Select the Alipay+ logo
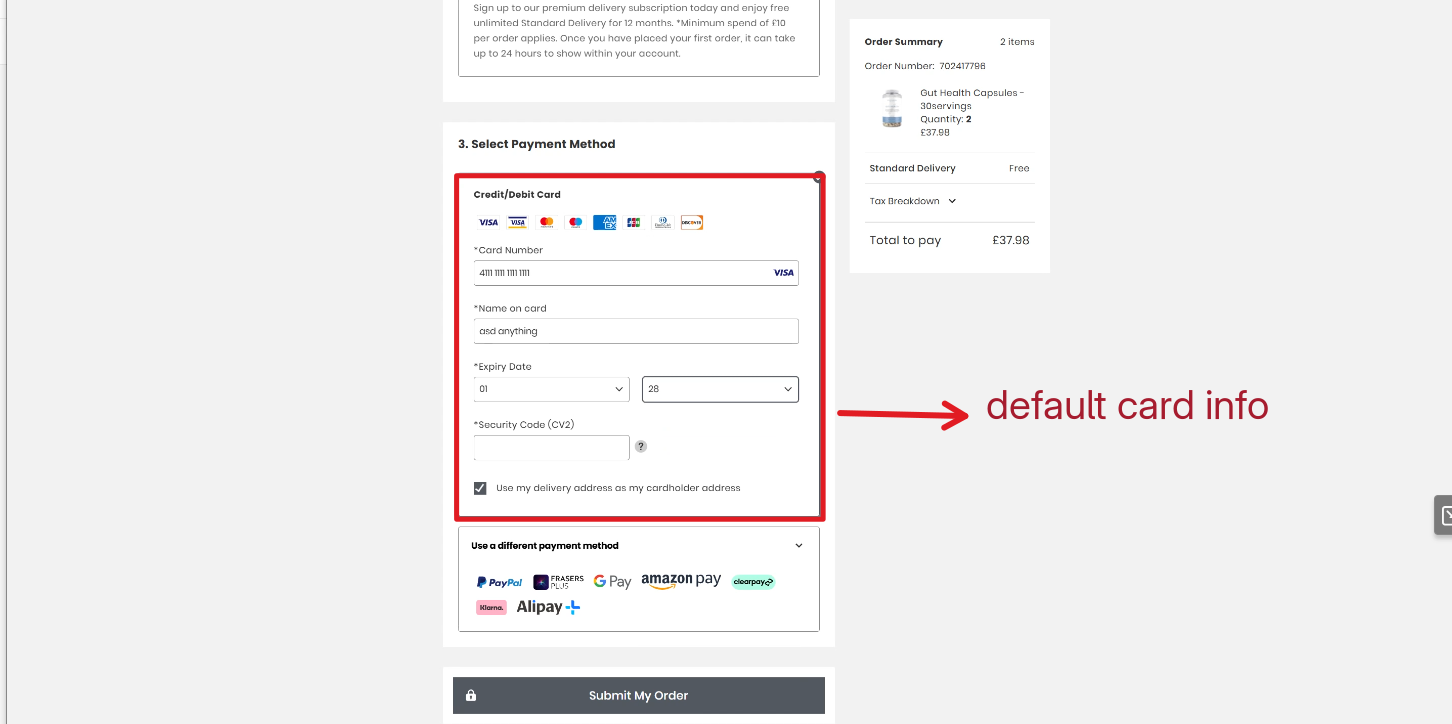Image resolution: width=1452 pixels, height=724 pixels. pyautogui.click(x=548, y=607)
